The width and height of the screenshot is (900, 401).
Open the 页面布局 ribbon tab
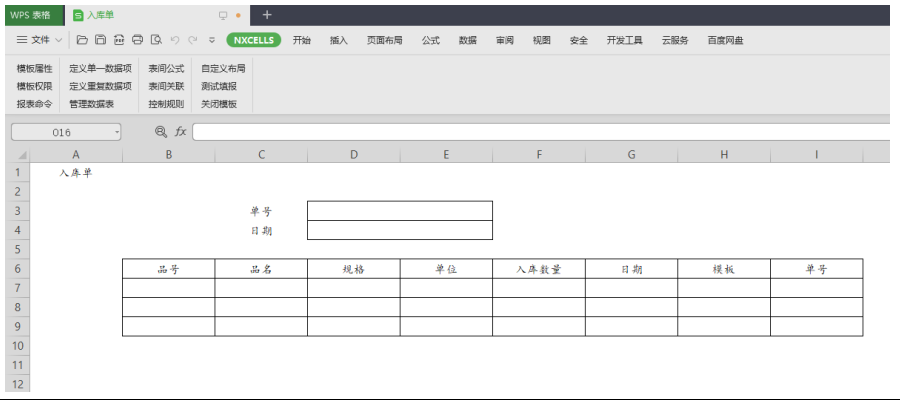click(384, 40)
